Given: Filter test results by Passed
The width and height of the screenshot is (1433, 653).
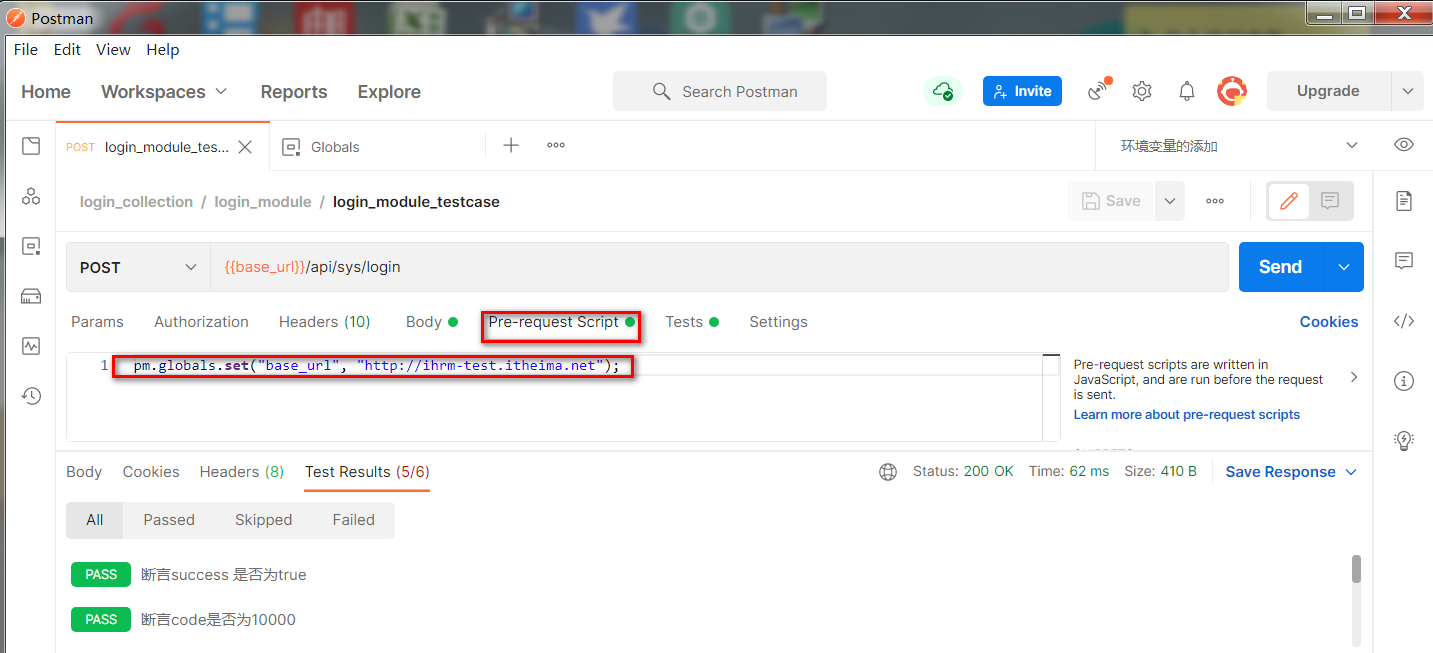Looking at the screenshot, I should point(169,520).
